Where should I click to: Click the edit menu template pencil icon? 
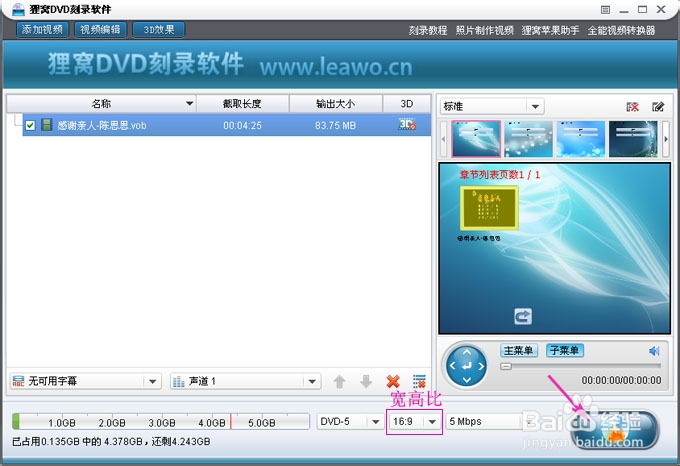(x=658, y=107)
